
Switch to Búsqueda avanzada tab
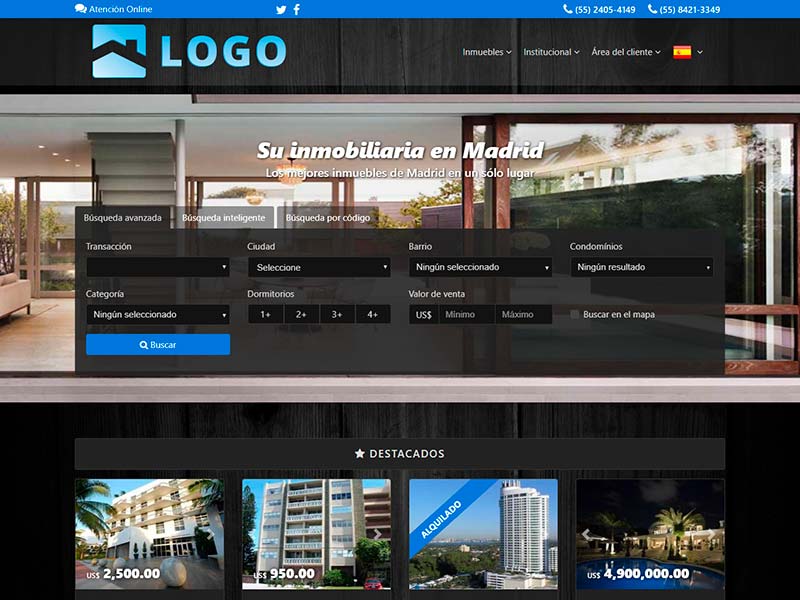tap(122, 218)
